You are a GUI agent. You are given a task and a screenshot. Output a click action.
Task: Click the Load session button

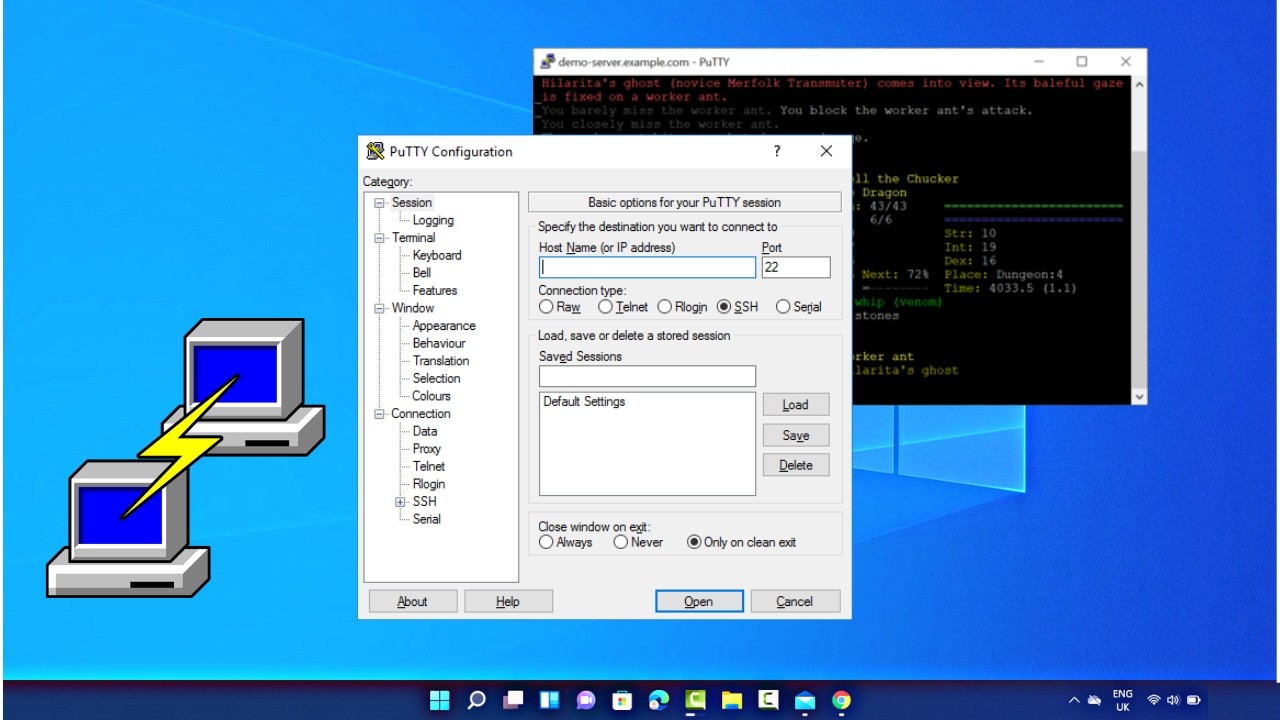click(x=796, y=405)
